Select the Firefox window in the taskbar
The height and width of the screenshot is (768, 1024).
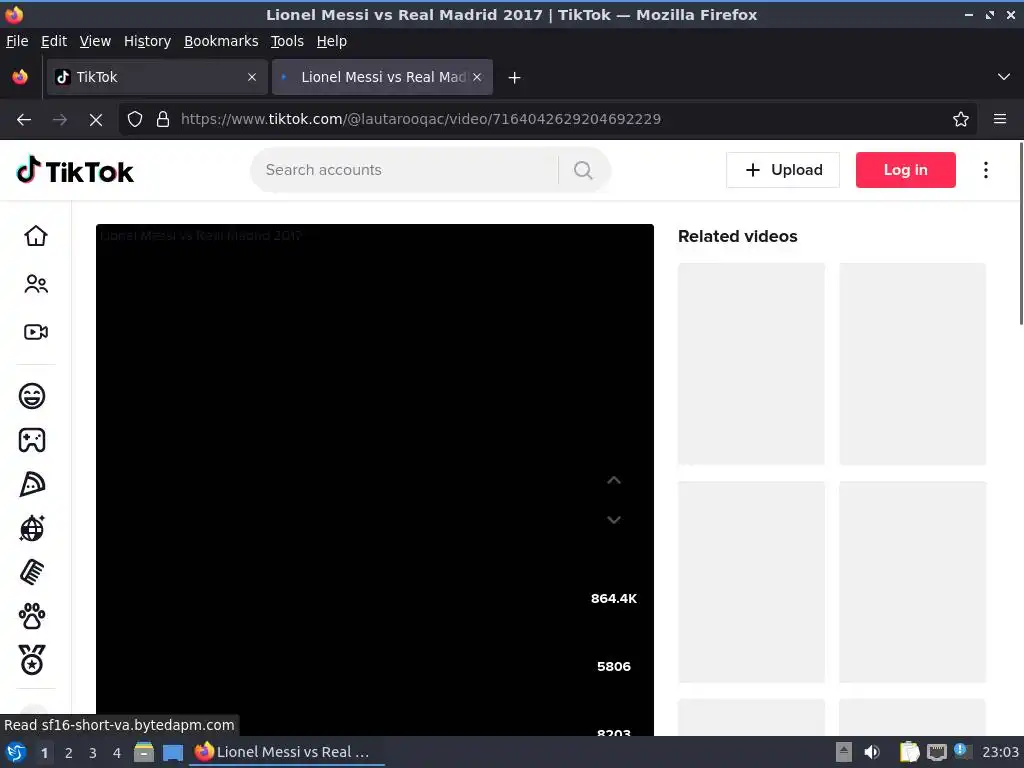click(287, 752)
